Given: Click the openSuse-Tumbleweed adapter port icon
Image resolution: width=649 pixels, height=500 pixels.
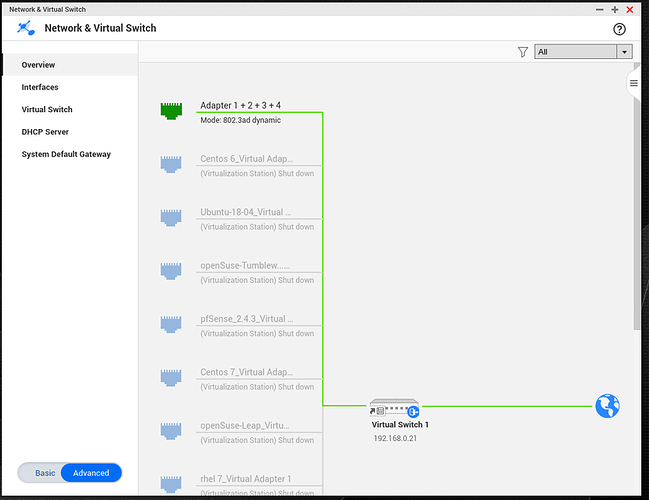Looking at the screenshot, I should (x=171, y=271).
